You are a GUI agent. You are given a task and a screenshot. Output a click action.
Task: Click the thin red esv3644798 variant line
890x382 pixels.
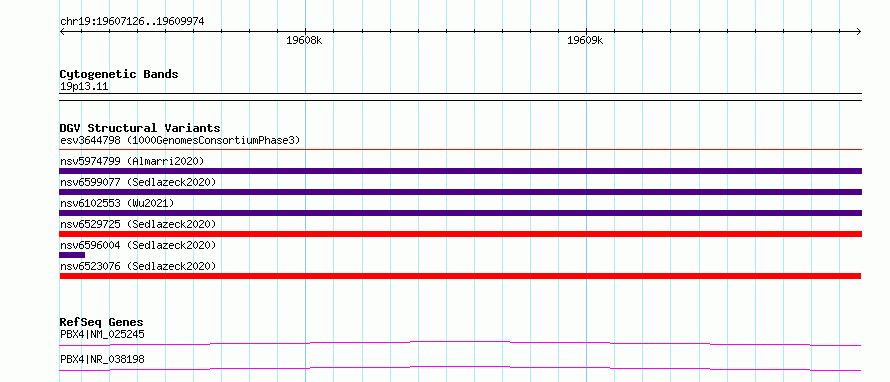click(x=460, y=150)
